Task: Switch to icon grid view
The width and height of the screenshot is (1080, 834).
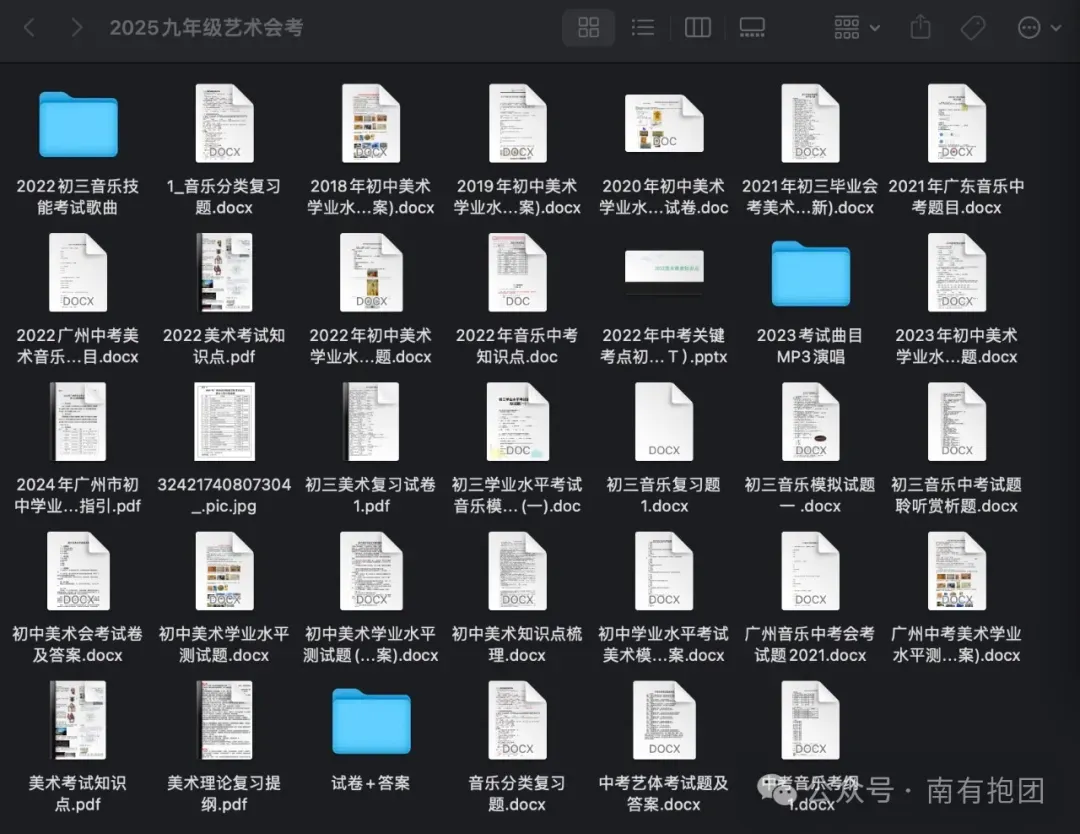Action: [x=588, y=28]
